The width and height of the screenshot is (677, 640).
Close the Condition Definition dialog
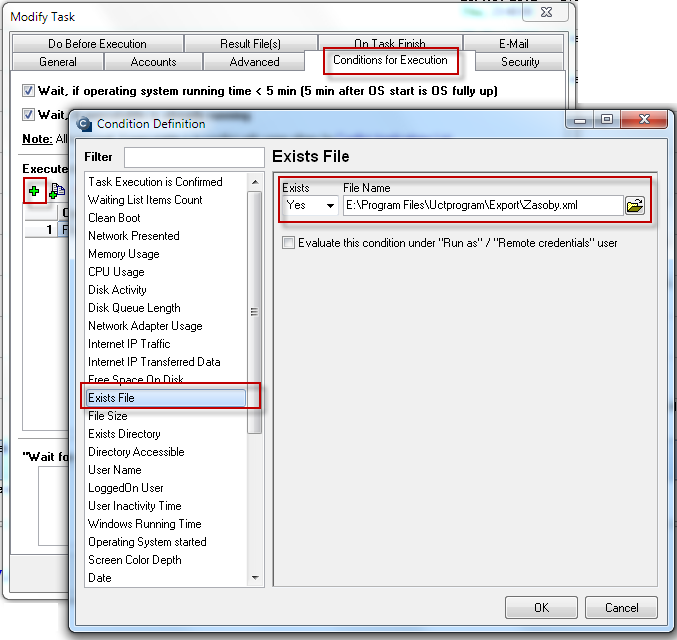click(644, 120)
